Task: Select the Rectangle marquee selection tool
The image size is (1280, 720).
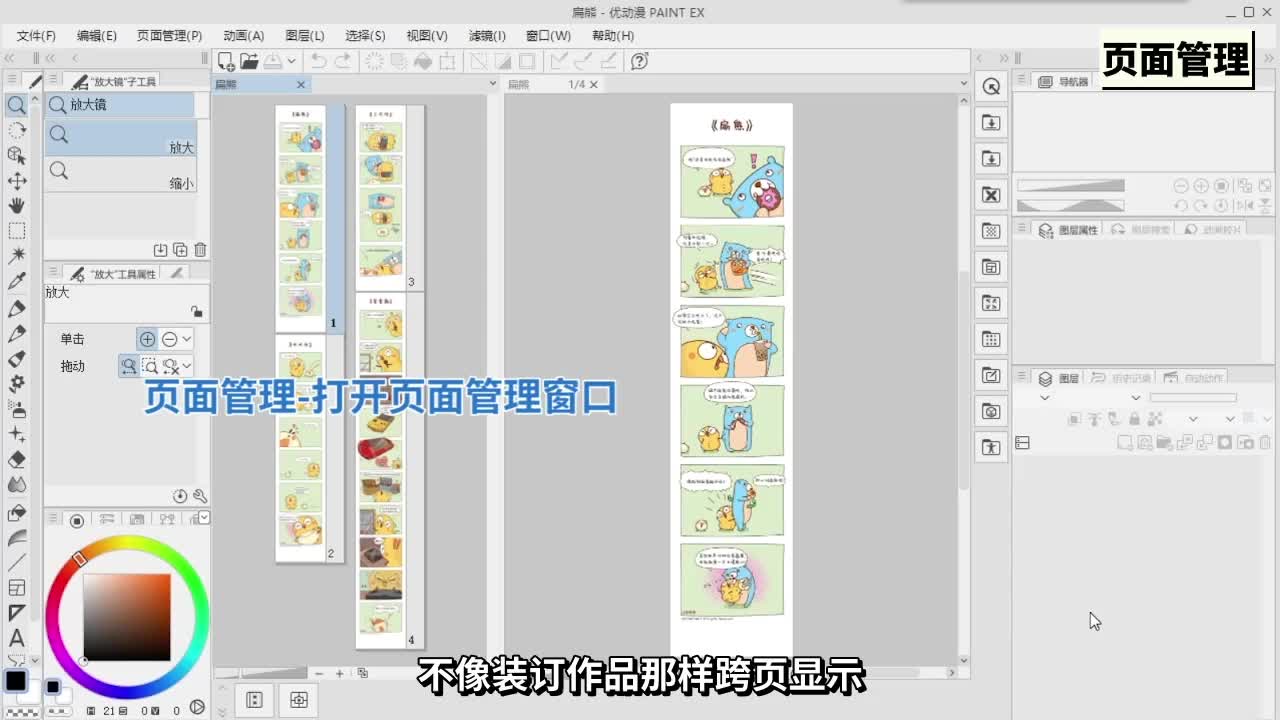Action: click(17, 231)
